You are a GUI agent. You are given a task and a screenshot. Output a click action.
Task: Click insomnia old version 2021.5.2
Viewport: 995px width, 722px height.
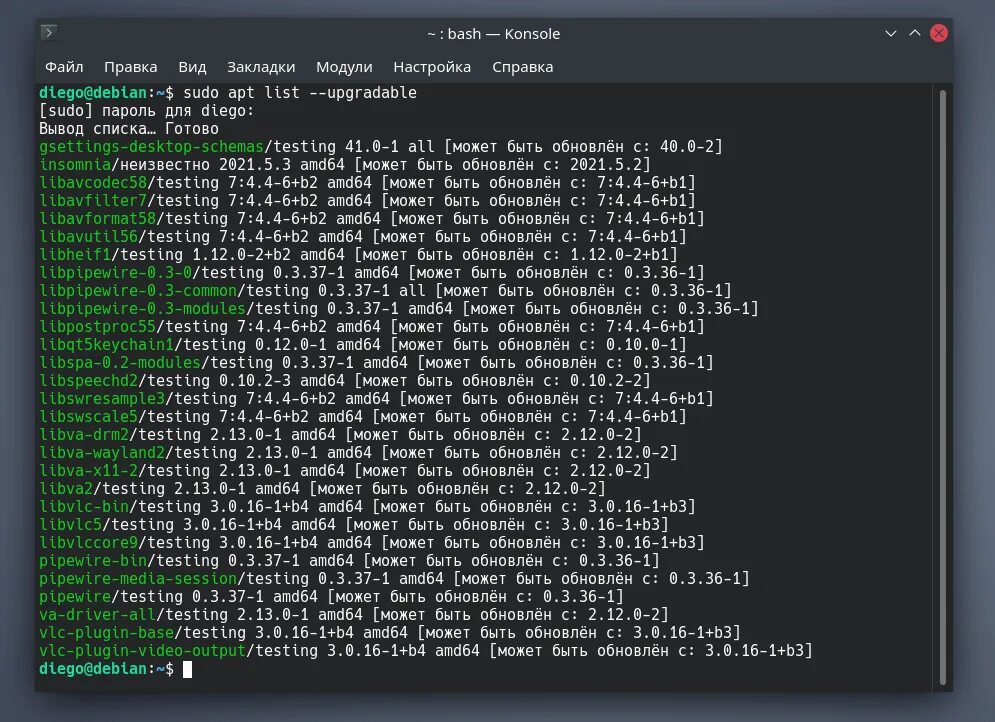click(x=605, y=164)
